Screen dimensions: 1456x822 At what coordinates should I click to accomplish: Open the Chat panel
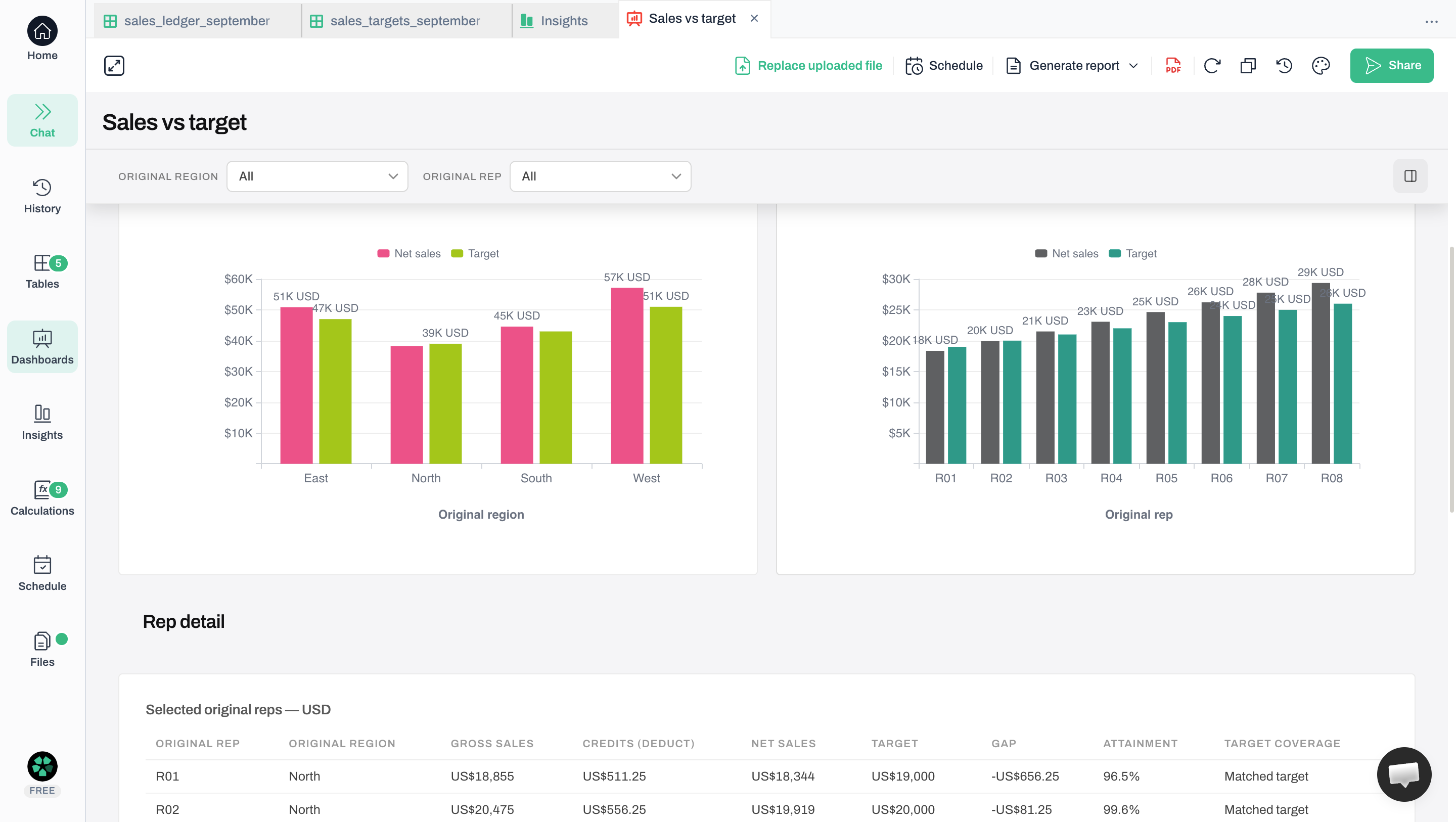[x=42, y=120]
